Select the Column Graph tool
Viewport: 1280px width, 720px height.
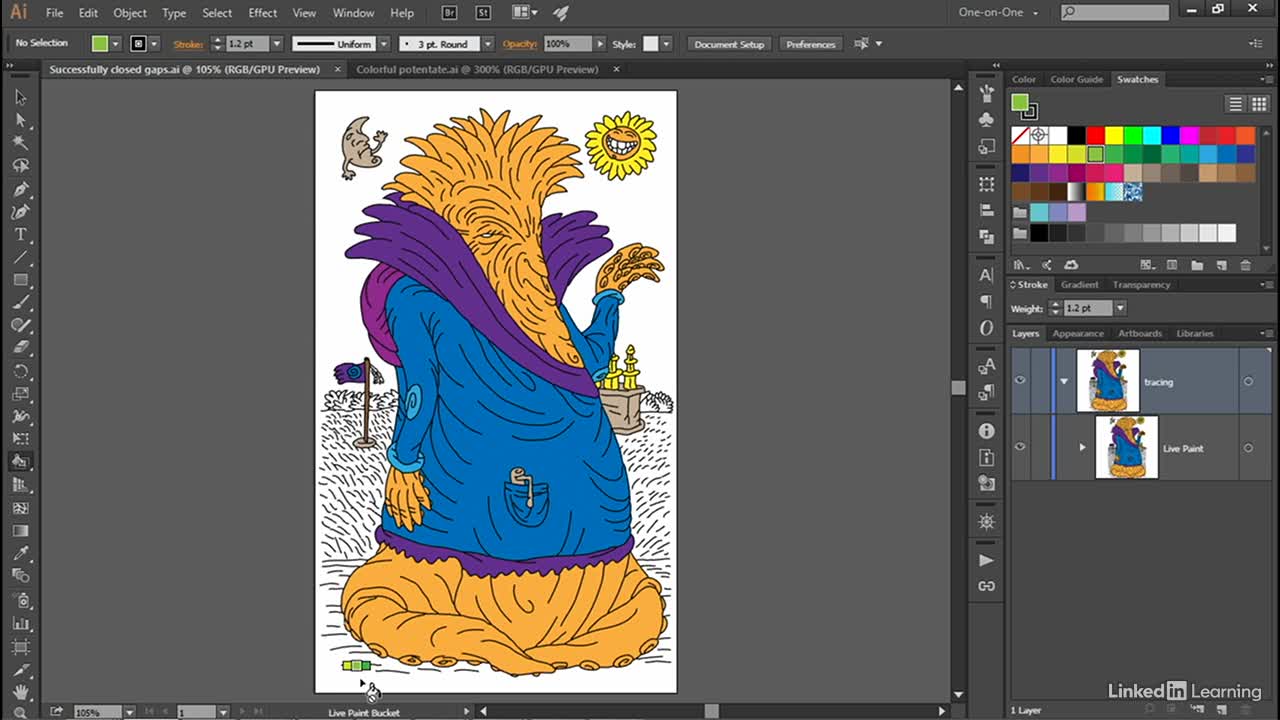(x=20, y=623)
